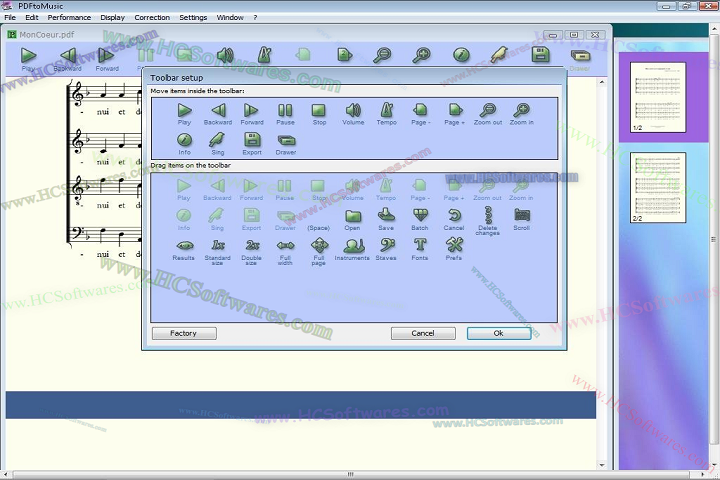The width and height of the screenshot is (720, 480).
Task: Open the Window menu
Action: [x=230, y=17]
